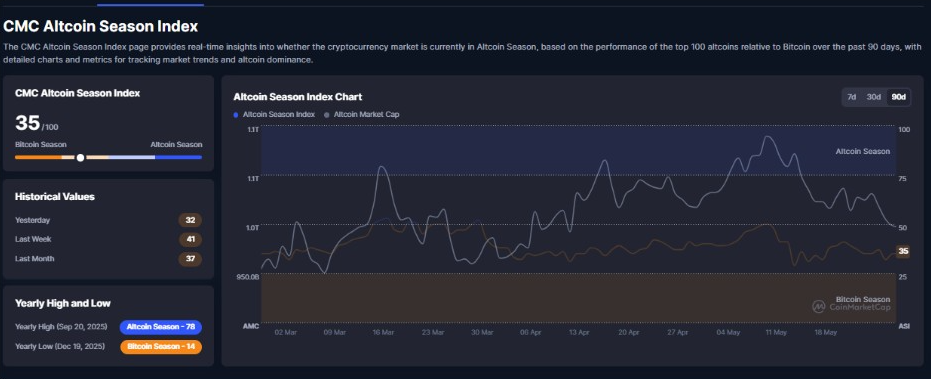Click the white index slider knob
Screen dimensions: 931x379
point(80,157)
